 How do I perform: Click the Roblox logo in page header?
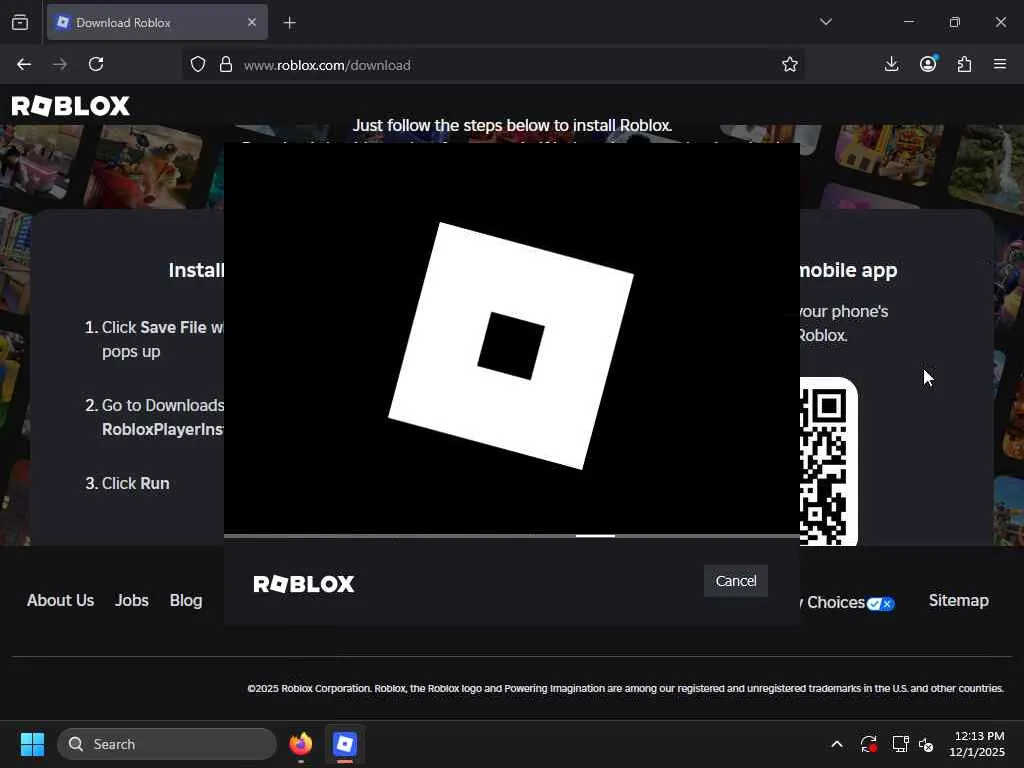coord(71,106)
